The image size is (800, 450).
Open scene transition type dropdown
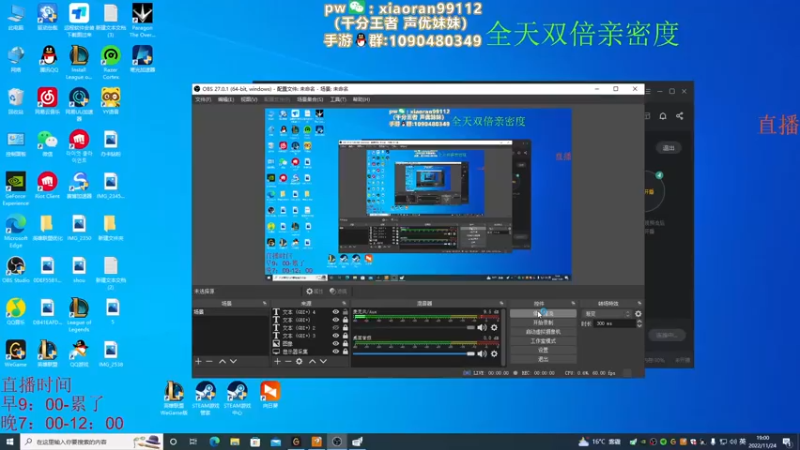click(x=607, y=314)
